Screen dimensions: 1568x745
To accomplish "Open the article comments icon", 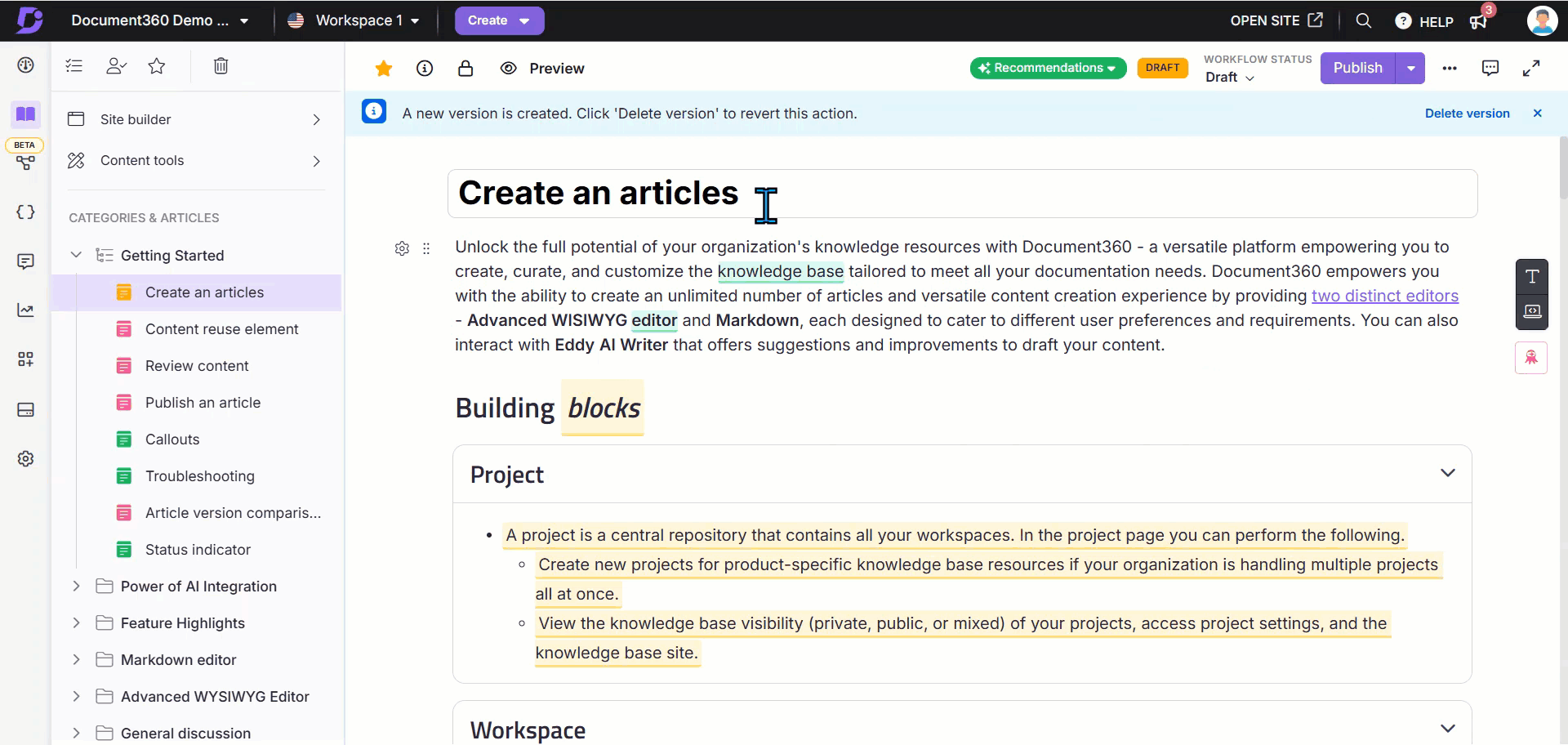I will (x=1490, y=69).
